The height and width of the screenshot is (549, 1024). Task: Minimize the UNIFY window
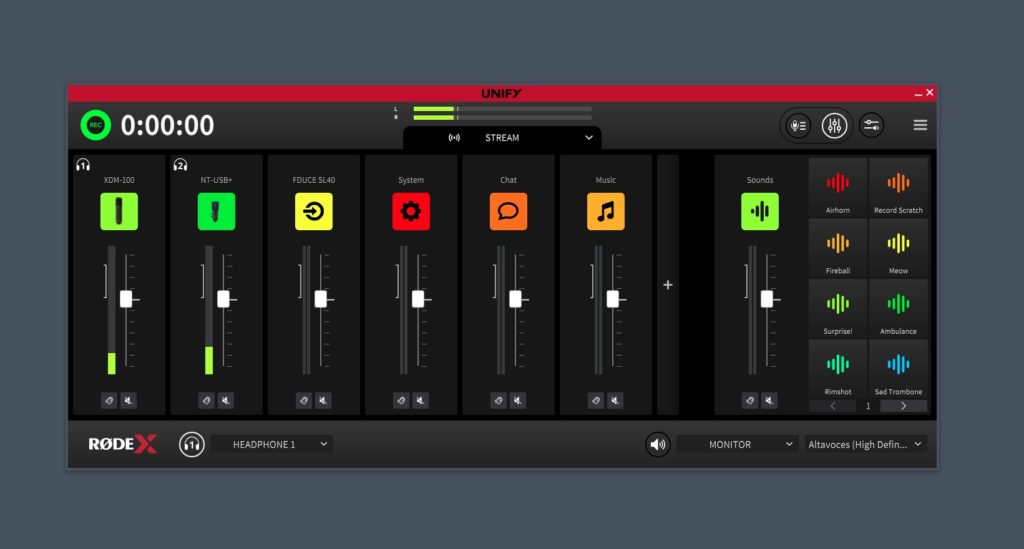click(918, 93)
